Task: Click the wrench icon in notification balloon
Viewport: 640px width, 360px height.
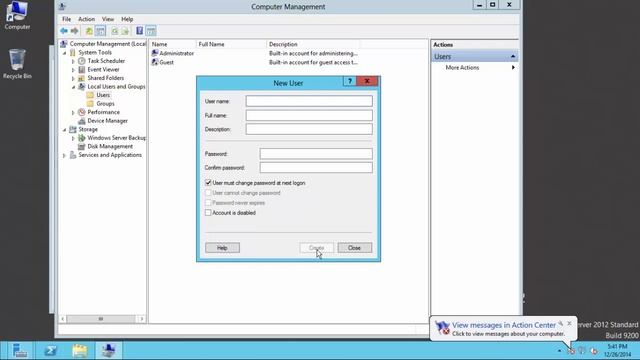Action: coord(560,323)
